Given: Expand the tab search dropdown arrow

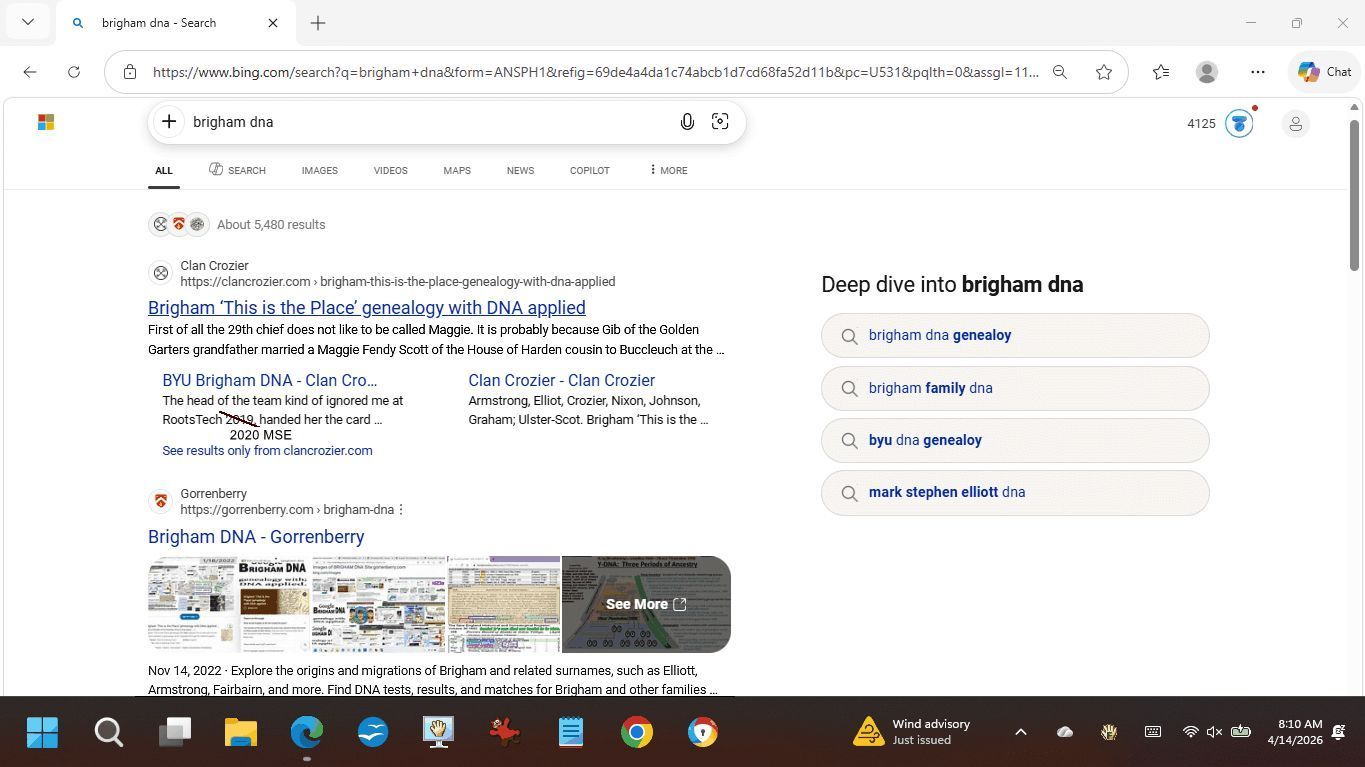Looking at the screenshot, I should [28, 22].
